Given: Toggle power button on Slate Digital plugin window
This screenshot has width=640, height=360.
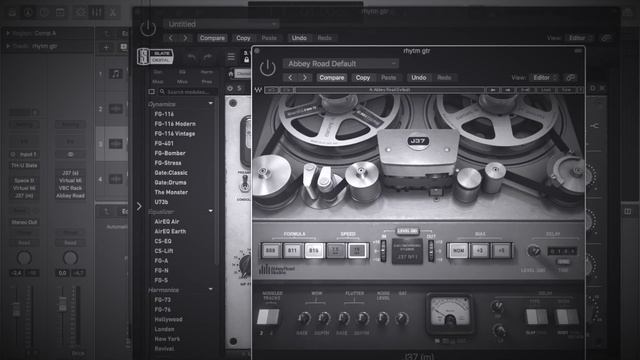Looking at the screenshot, I should point(148,28).
